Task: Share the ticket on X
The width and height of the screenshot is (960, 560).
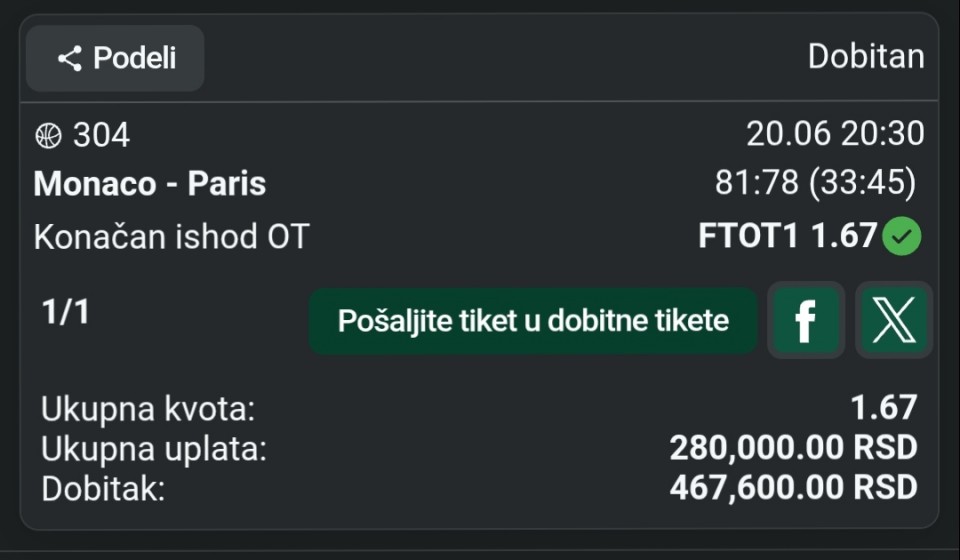Action: pyautogui.click(x=894, y=320)
